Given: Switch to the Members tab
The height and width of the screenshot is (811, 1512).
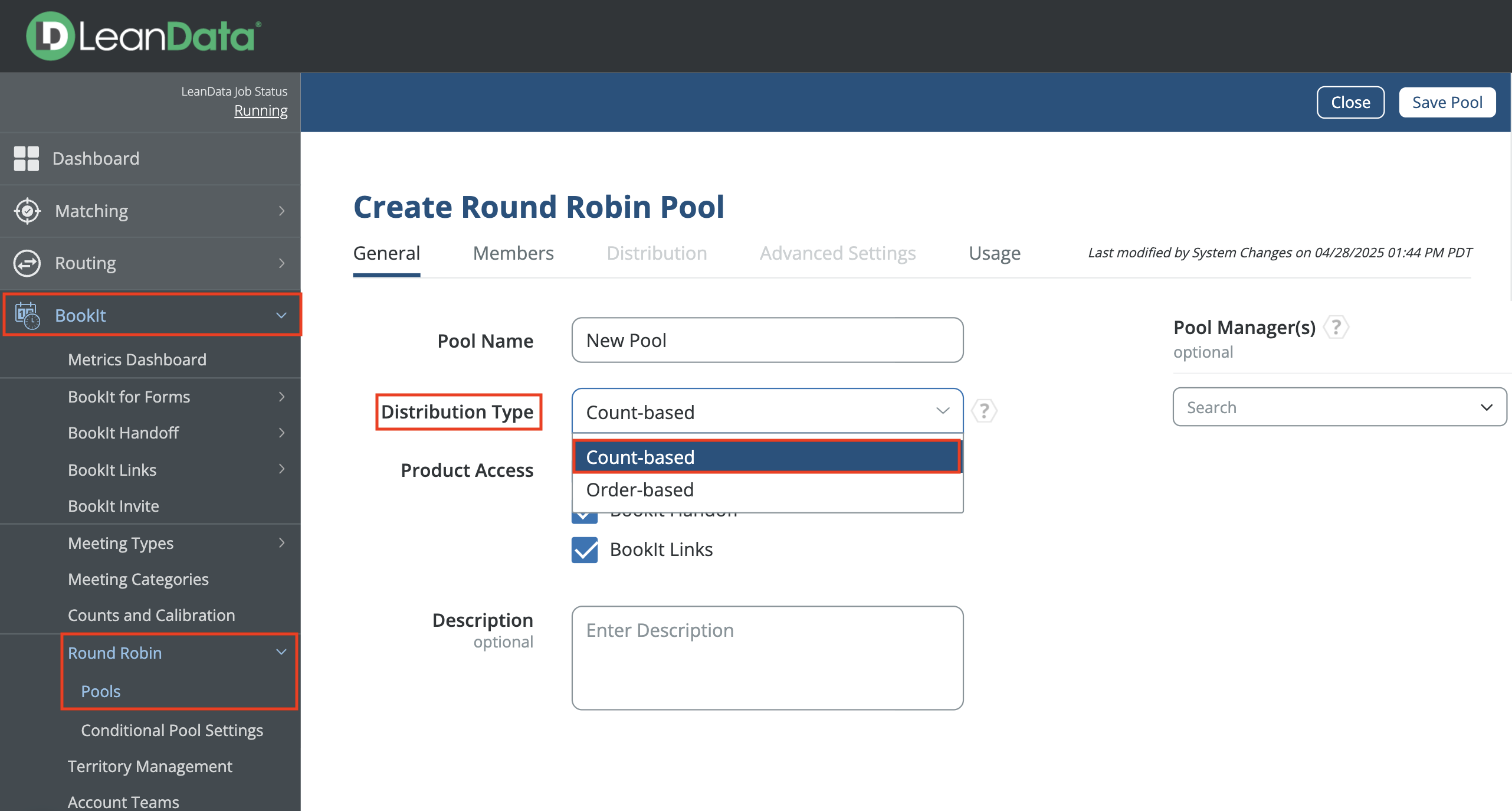Looking at the screenshot, I should pyautogui.click(x=513, y=253).
